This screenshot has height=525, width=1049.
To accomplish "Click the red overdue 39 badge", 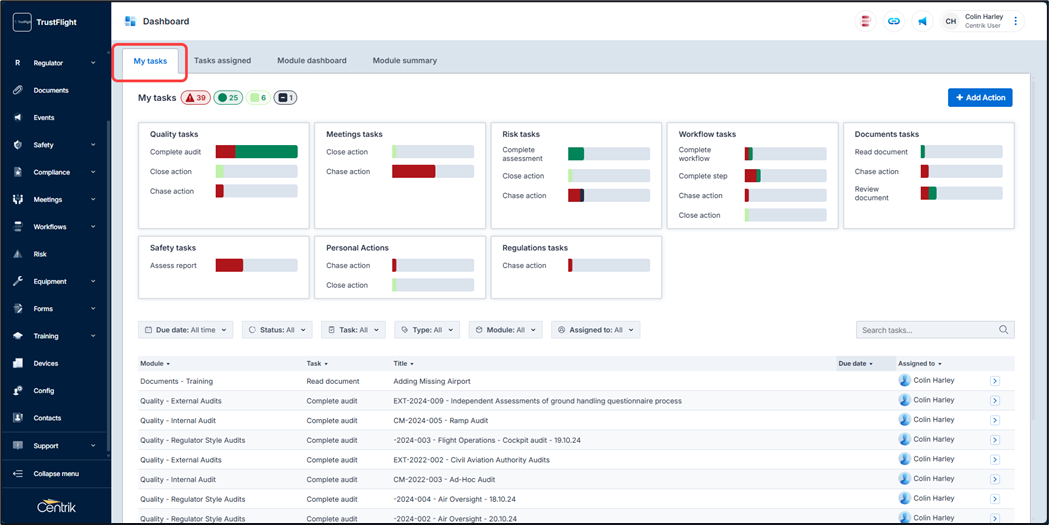I will [x=195, y=98].
